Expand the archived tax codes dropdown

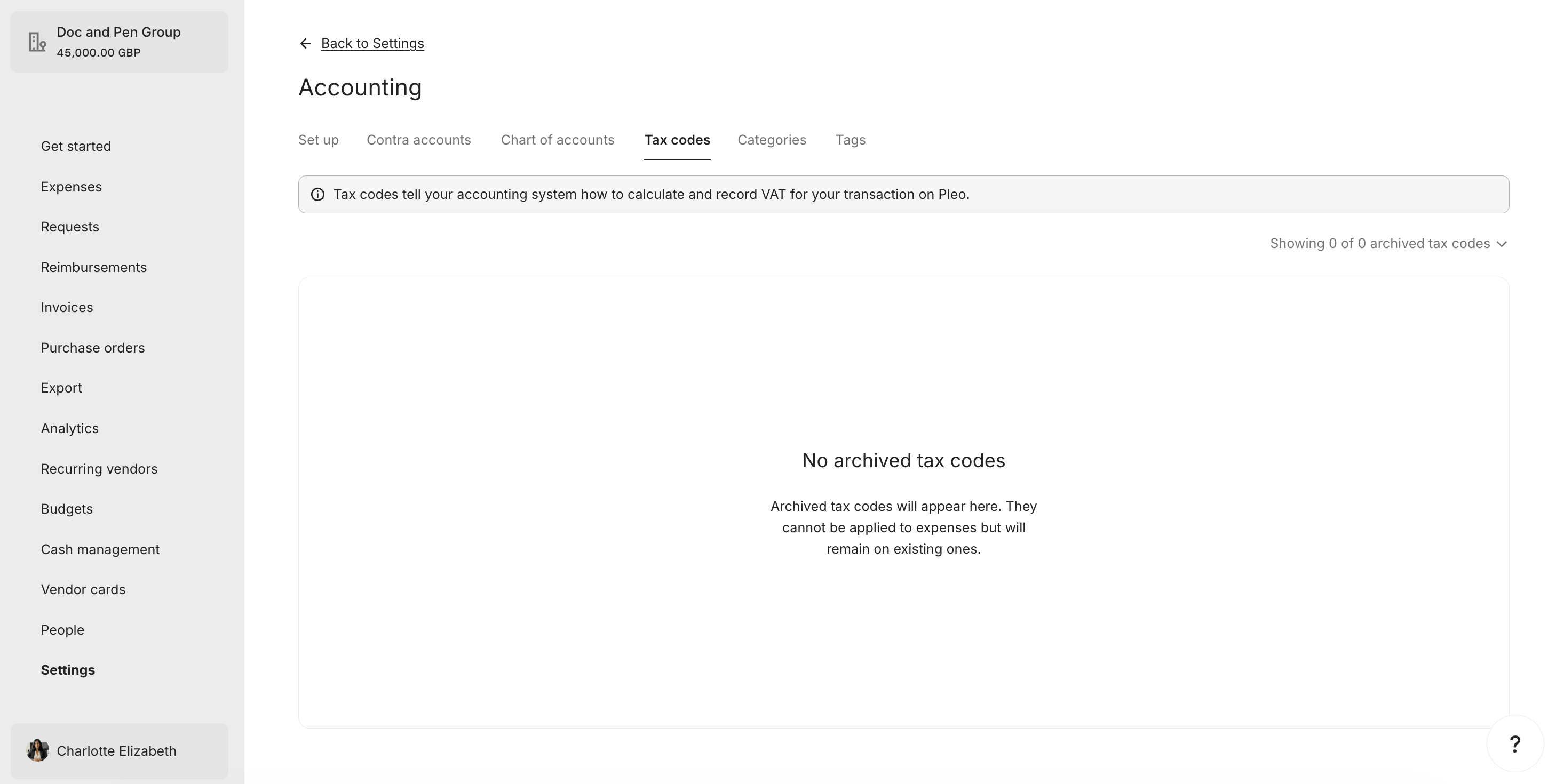point(1388,243)
